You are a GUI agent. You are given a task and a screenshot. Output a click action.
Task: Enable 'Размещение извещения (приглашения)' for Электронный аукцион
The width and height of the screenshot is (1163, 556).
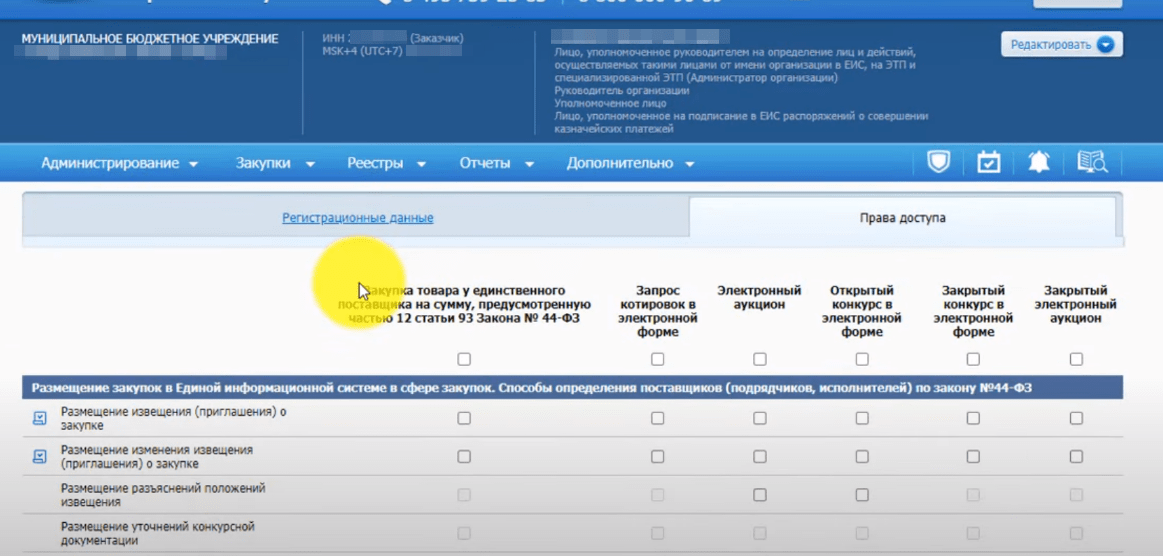[760, 418]
